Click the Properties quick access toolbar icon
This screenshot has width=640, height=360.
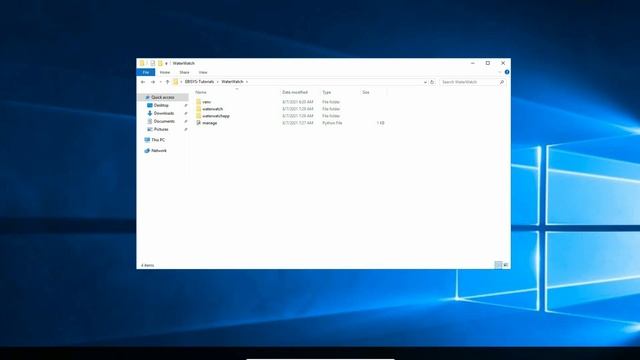tap(152, 63)
